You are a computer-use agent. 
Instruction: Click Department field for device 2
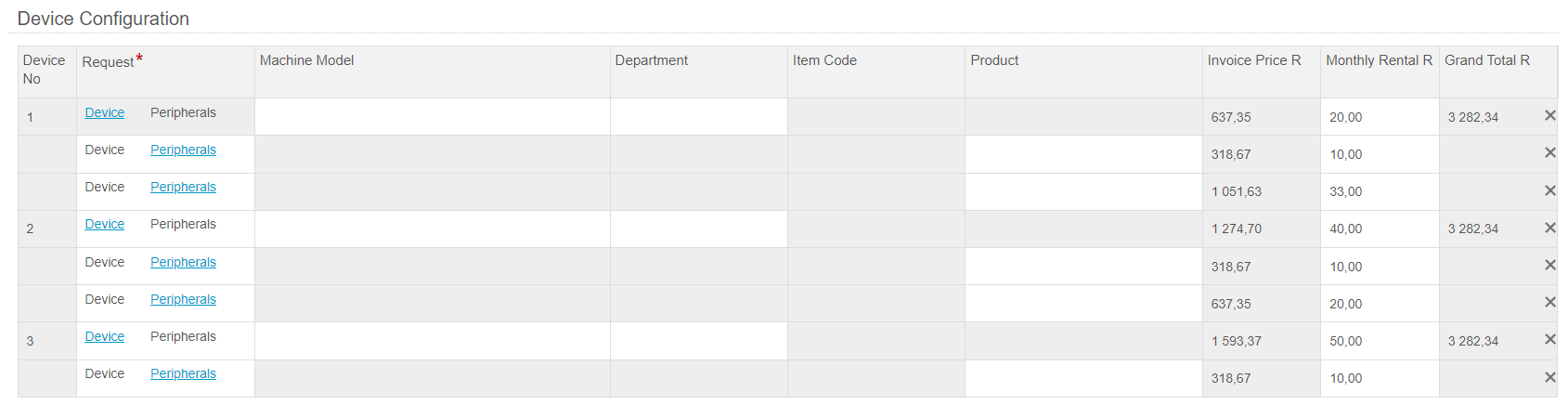(699, 229)
